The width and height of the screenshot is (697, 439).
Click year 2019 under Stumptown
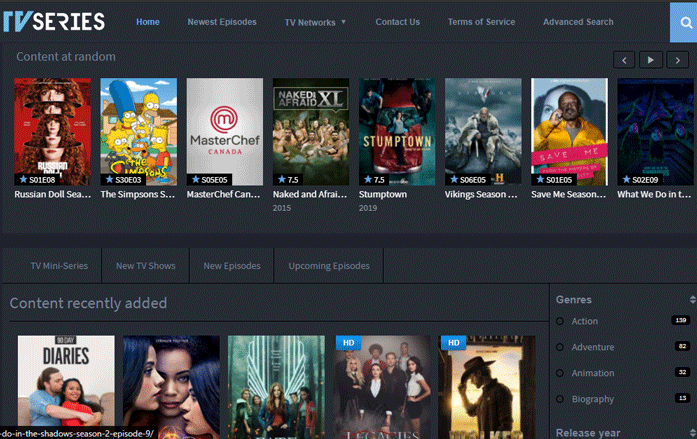[368, 208]
